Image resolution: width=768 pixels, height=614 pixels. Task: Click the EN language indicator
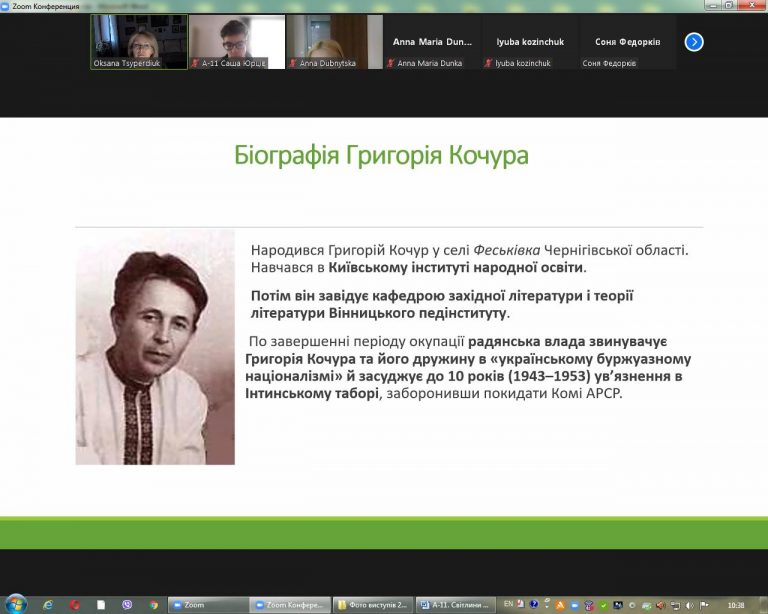click(x=508, y=604)
